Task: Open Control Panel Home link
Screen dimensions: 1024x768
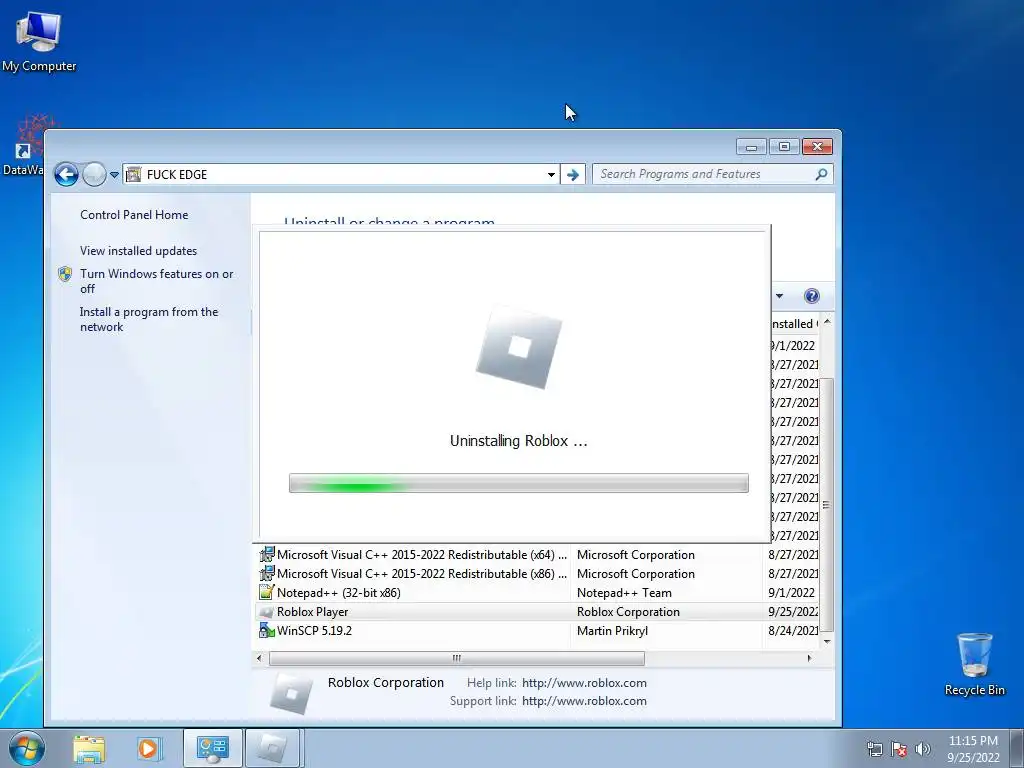Action: [134, 215]
